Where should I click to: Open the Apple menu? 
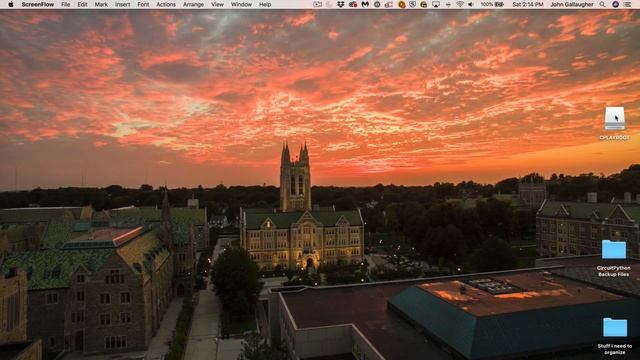11,4
